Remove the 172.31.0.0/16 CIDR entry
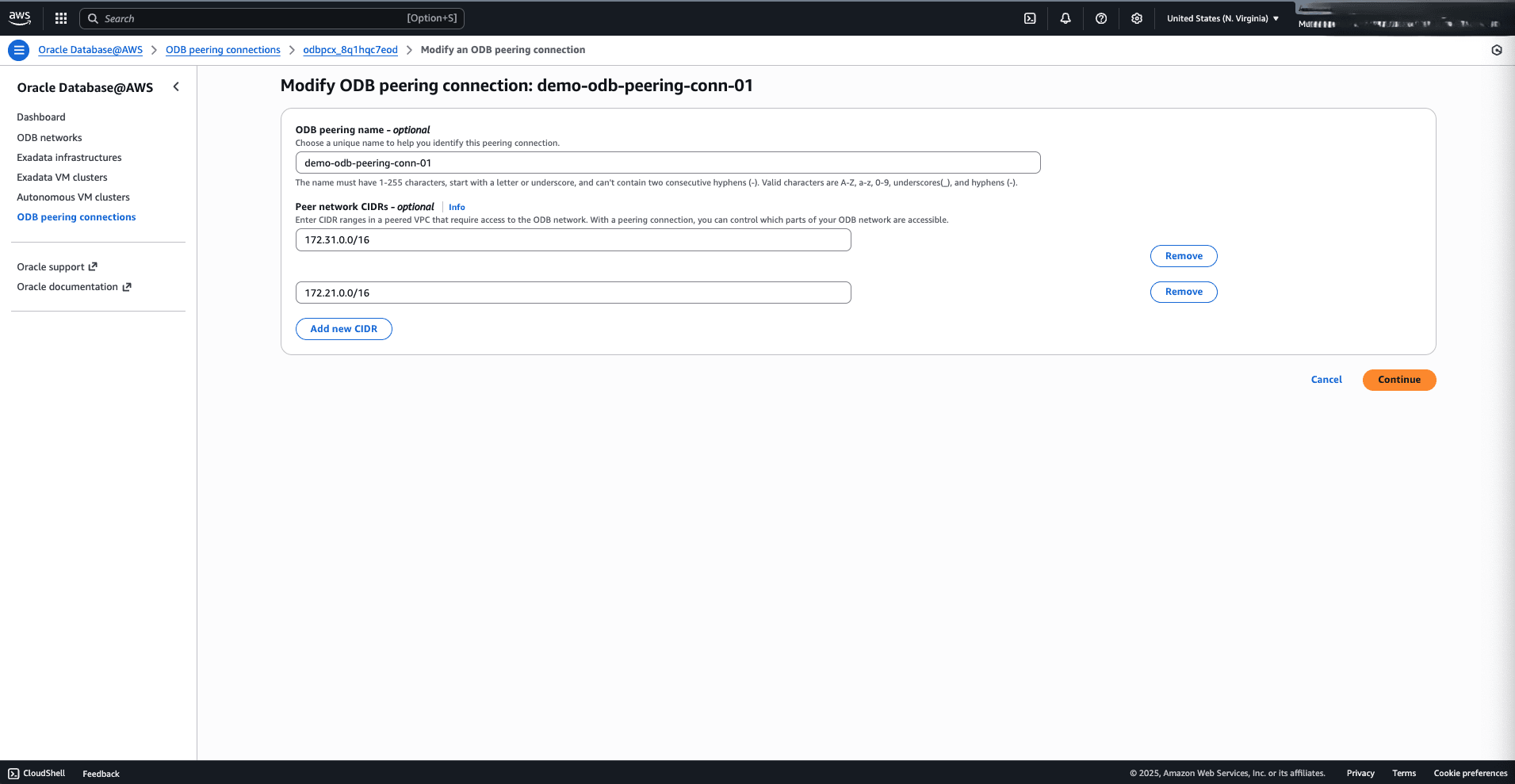 click(x=1183, y=255)
